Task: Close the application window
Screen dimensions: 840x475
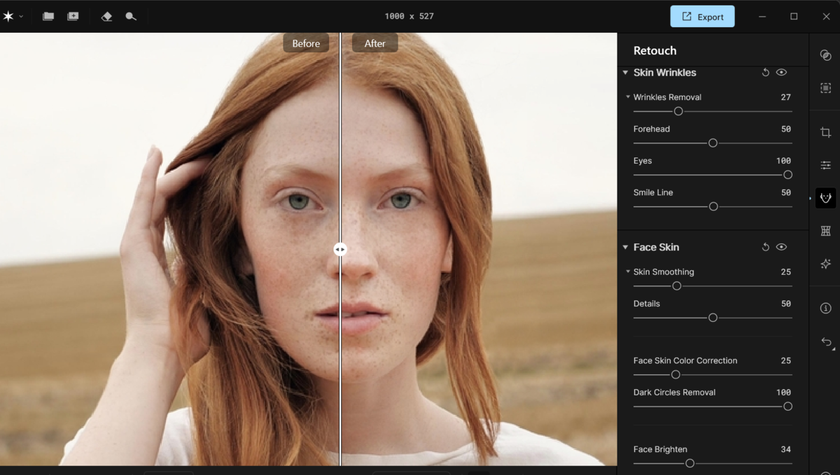Action: pyautogui.click(x=826, y=17)
